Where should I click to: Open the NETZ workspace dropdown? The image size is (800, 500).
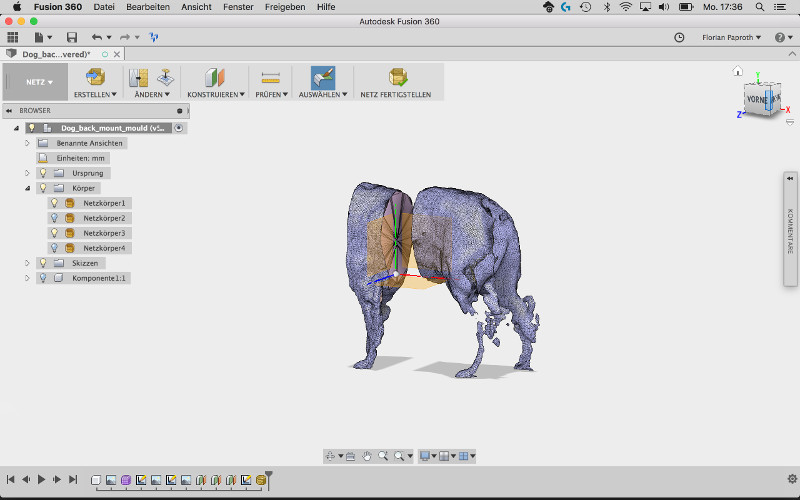click(40, 82)
